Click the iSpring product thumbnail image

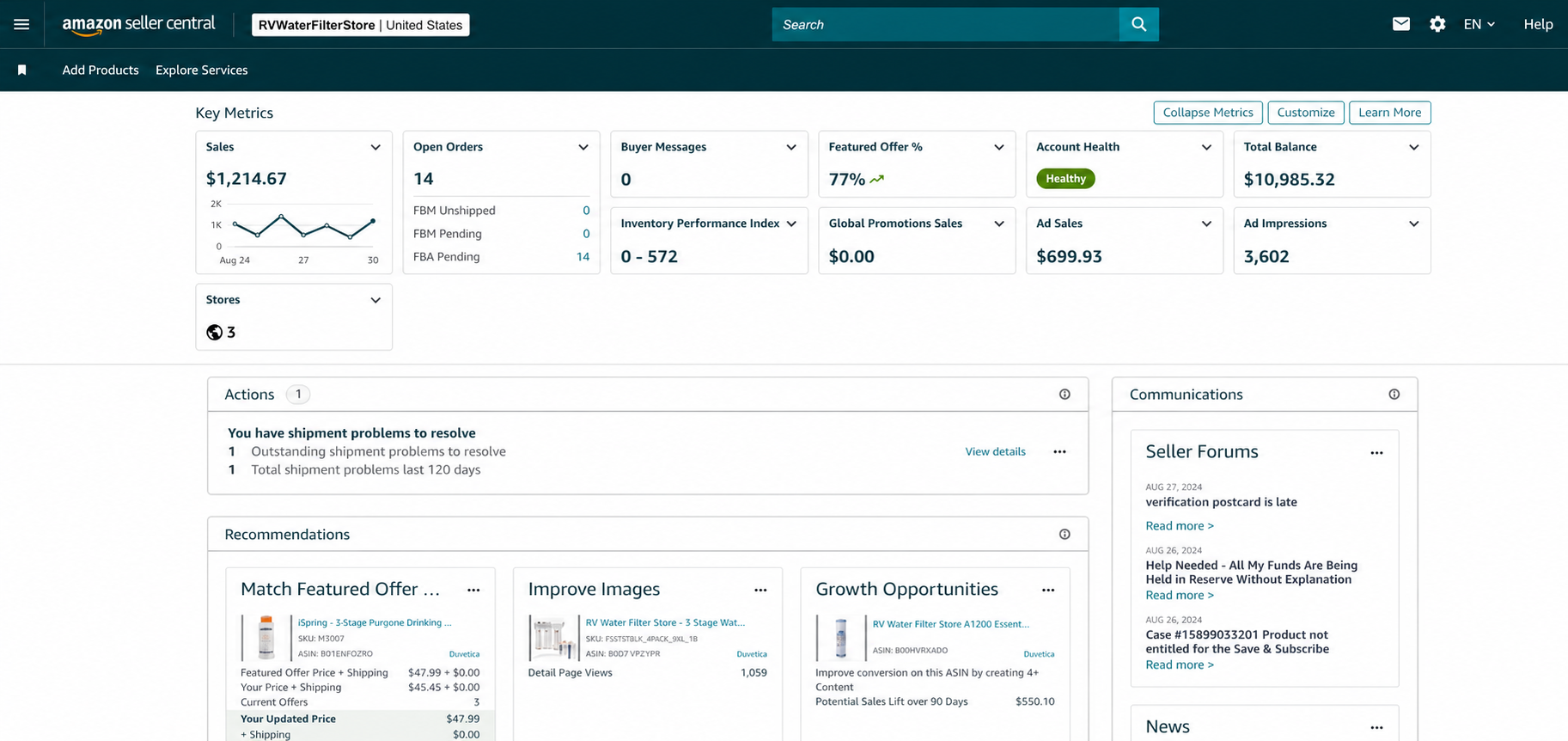pos(265,637)
